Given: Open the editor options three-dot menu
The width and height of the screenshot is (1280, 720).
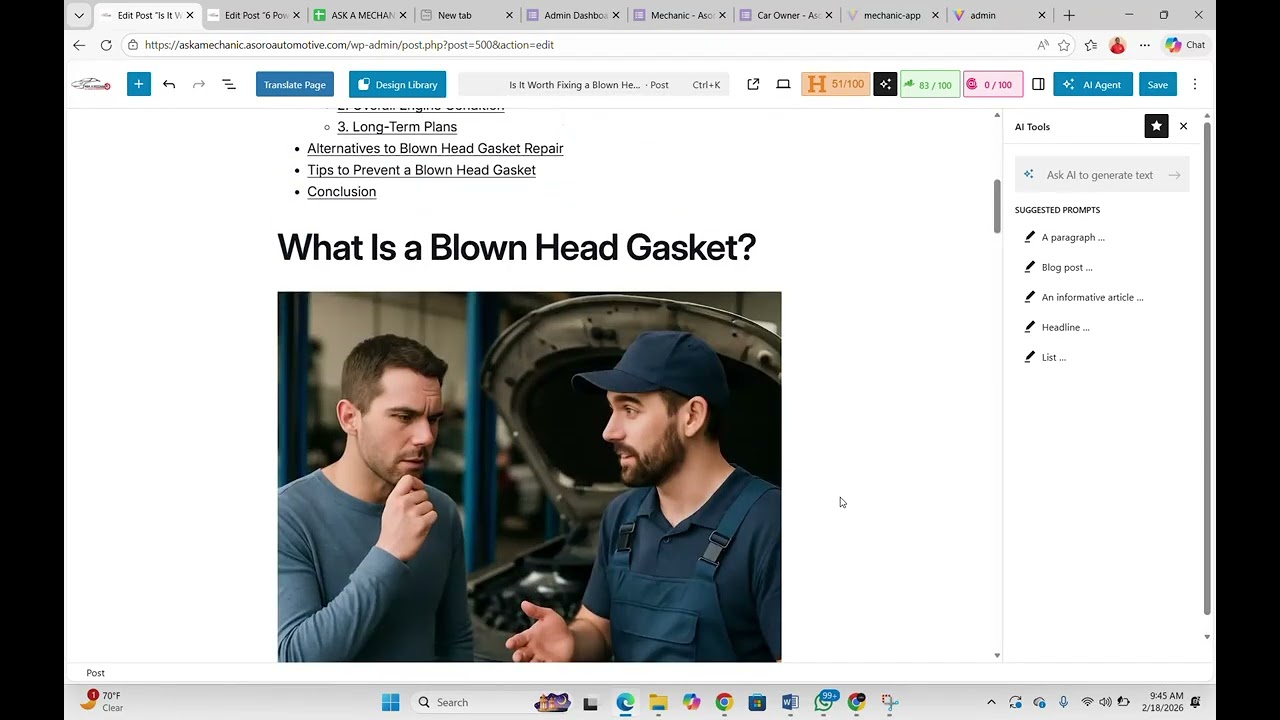Looking at the screenshot, I should (x=1194, y=85).
